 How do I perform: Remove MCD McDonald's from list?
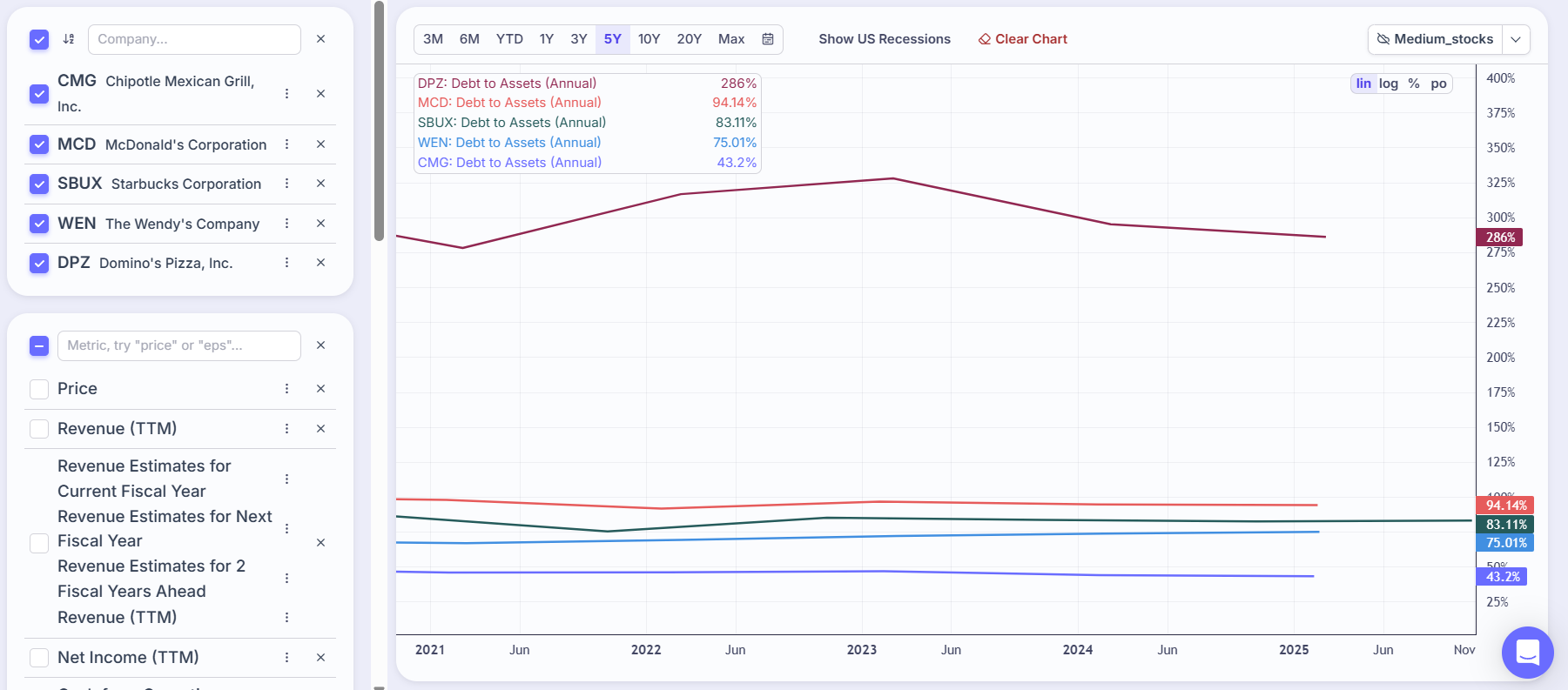click(x=320, y=144)
